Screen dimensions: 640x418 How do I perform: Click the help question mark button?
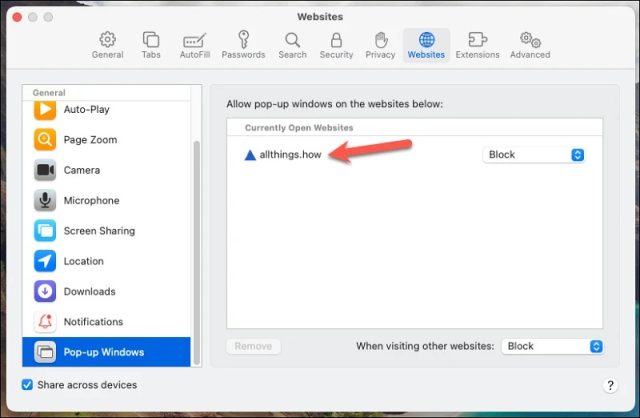click(x=610, y=385)
